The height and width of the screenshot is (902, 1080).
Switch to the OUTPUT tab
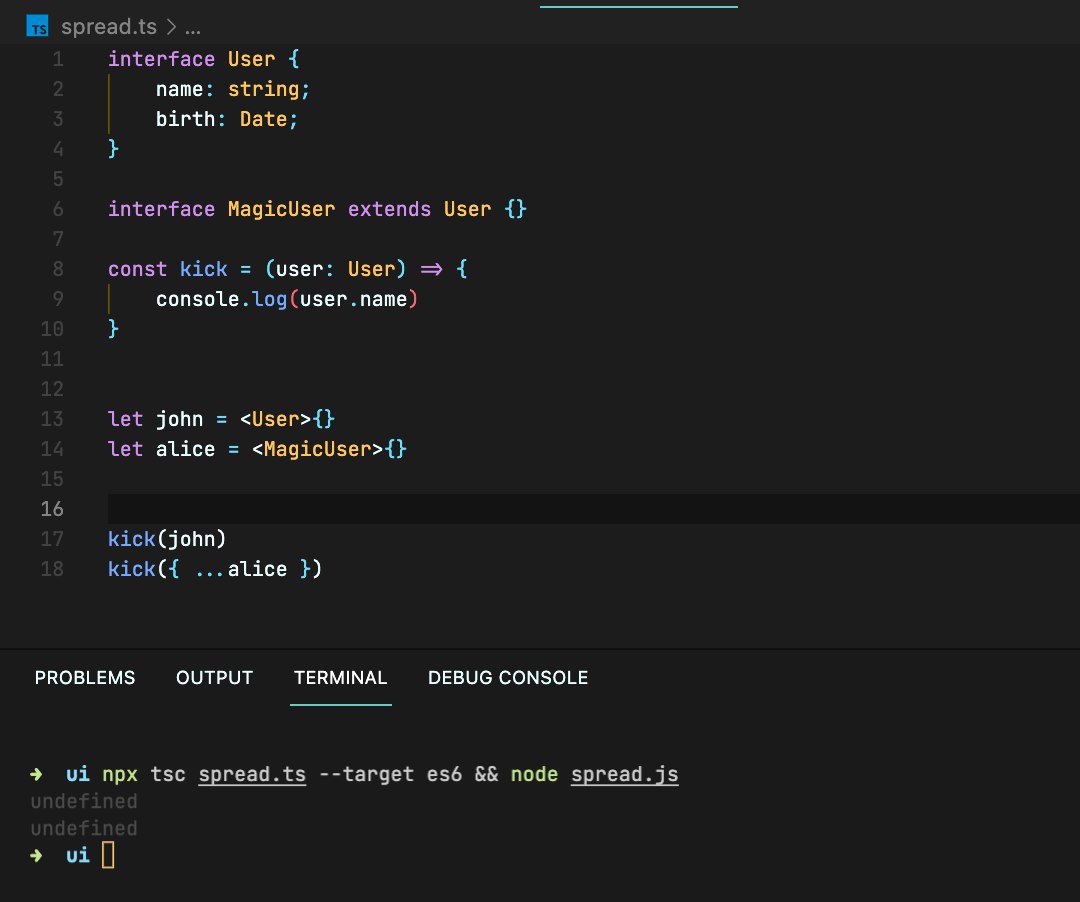[214, 678]
